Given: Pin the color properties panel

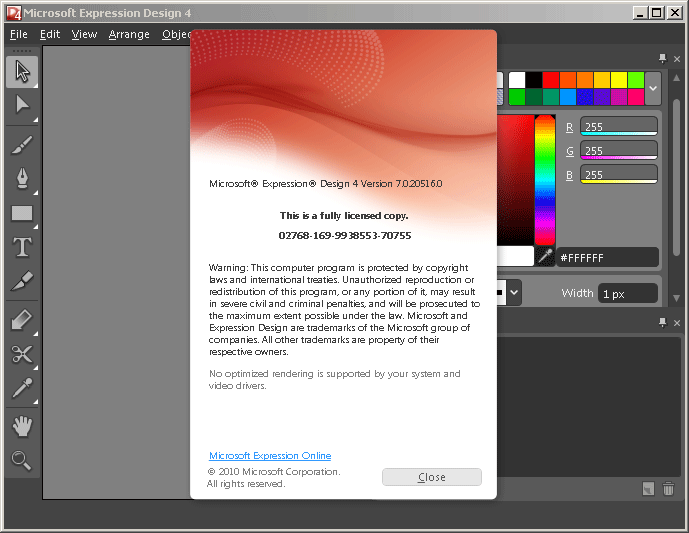Looking at the screenshot, I should coord(662,58).
